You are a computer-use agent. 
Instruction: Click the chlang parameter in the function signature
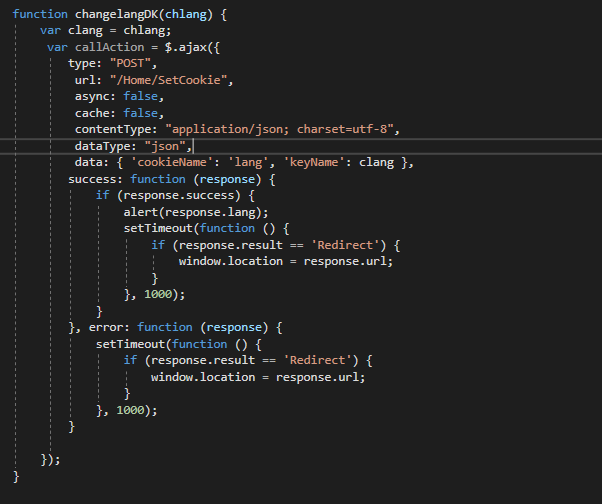(186, 15)
